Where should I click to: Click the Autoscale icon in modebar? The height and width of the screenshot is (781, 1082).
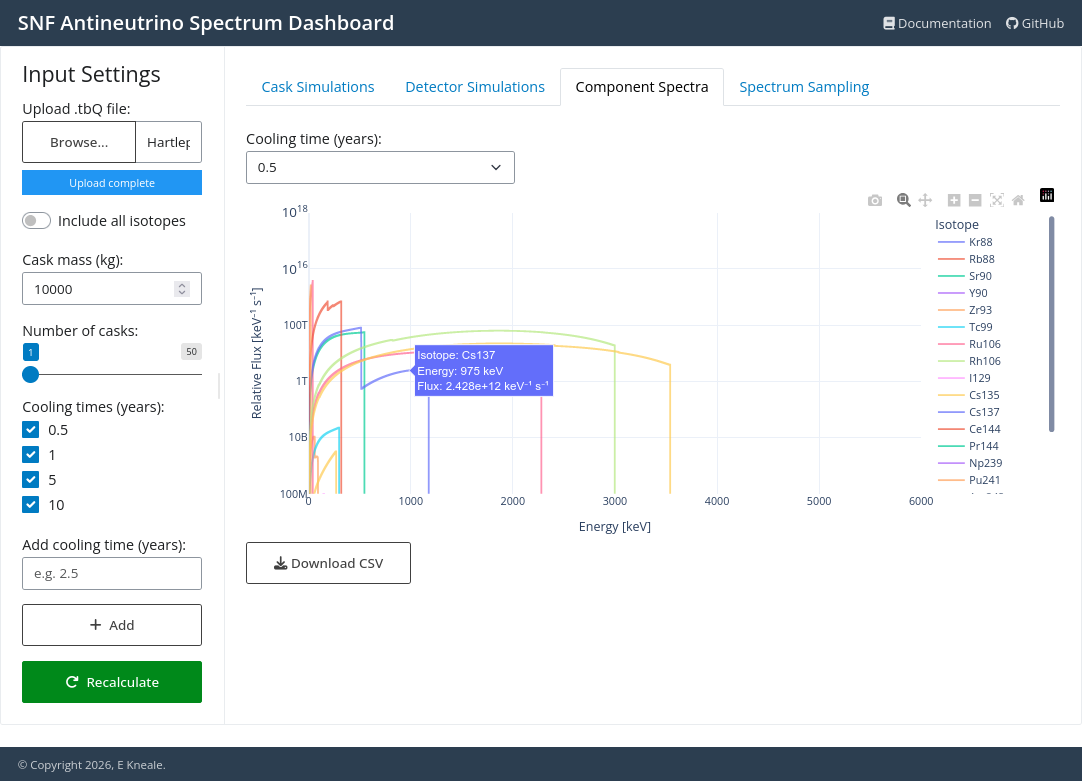coord(996,200)
